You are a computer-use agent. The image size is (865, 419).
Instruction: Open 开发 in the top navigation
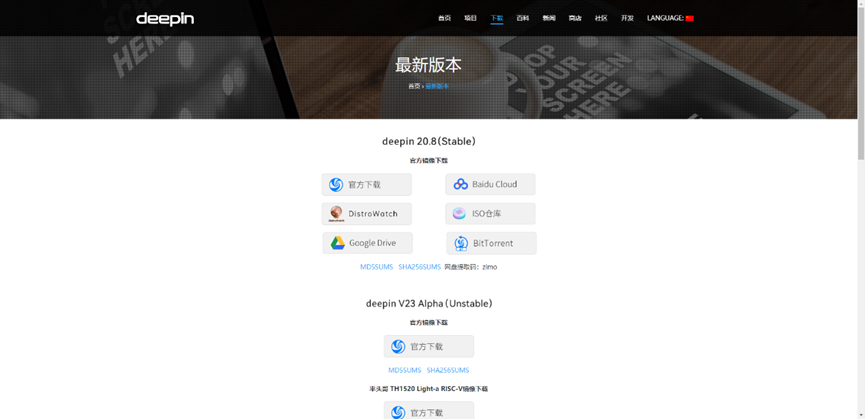pos(627,18)
